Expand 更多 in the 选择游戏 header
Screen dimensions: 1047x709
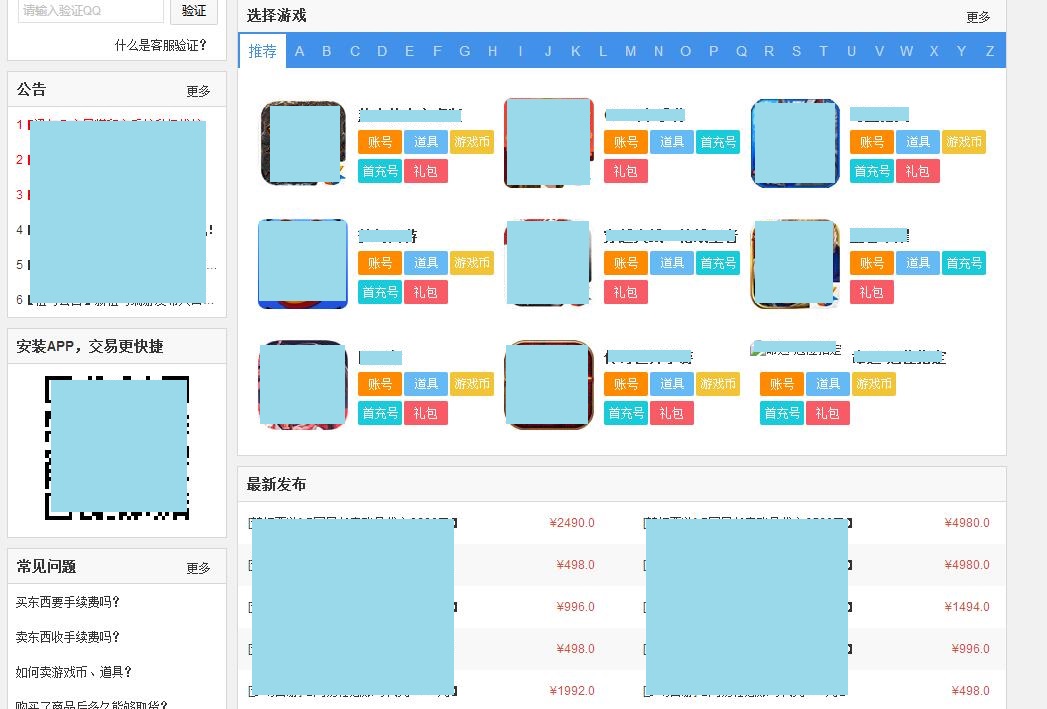coord(978,17)
